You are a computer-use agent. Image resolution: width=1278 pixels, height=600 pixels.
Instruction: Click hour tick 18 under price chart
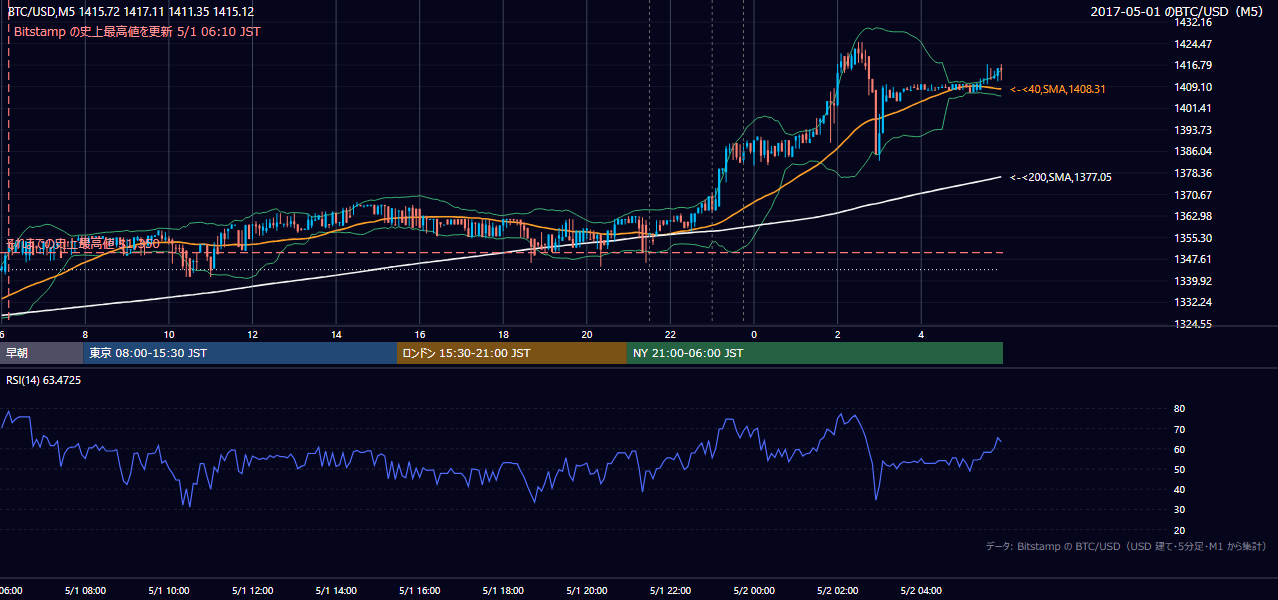click(503, 335)
